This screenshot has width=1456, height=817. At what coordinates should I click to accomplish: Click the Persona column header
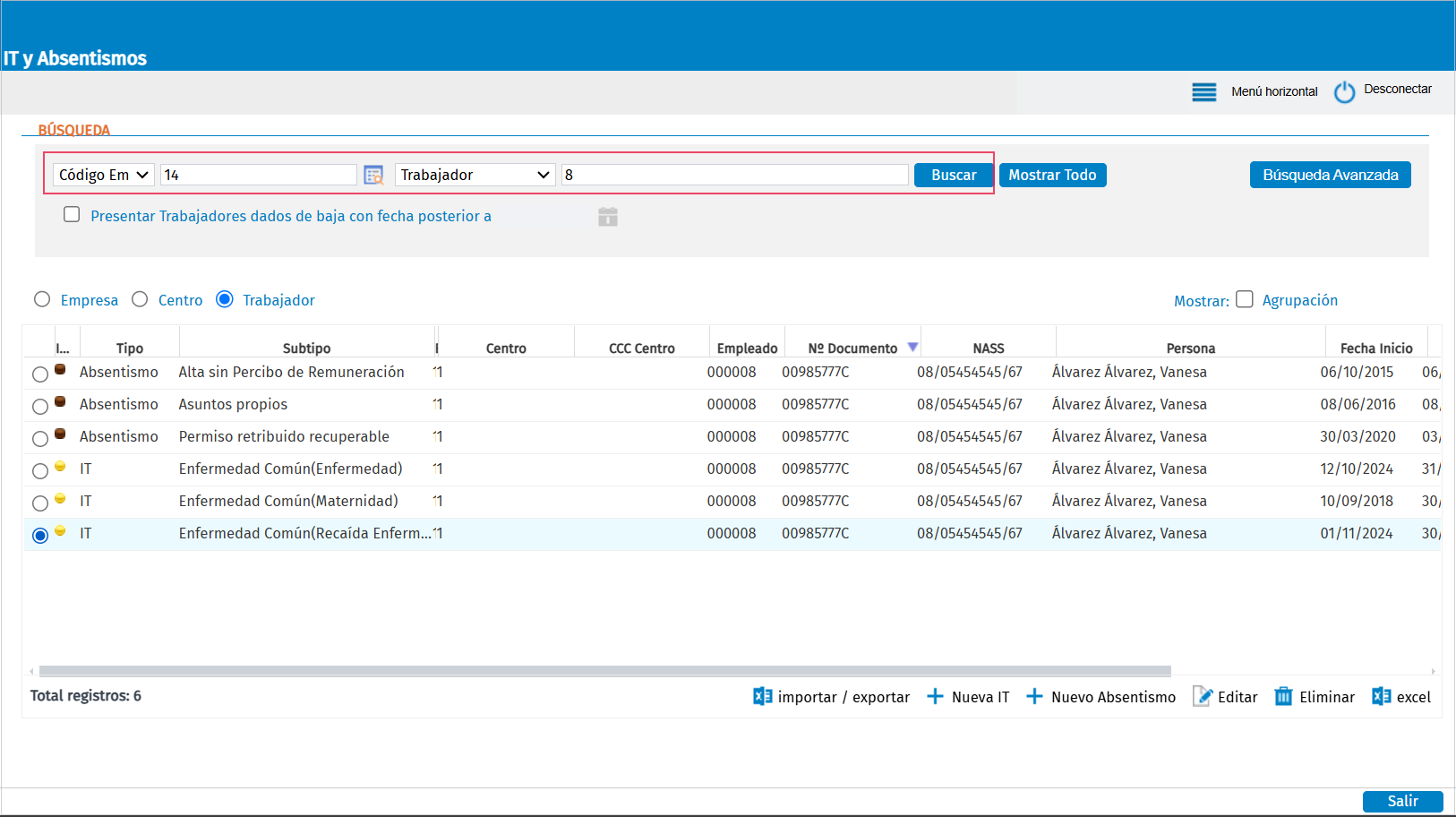1190,348
